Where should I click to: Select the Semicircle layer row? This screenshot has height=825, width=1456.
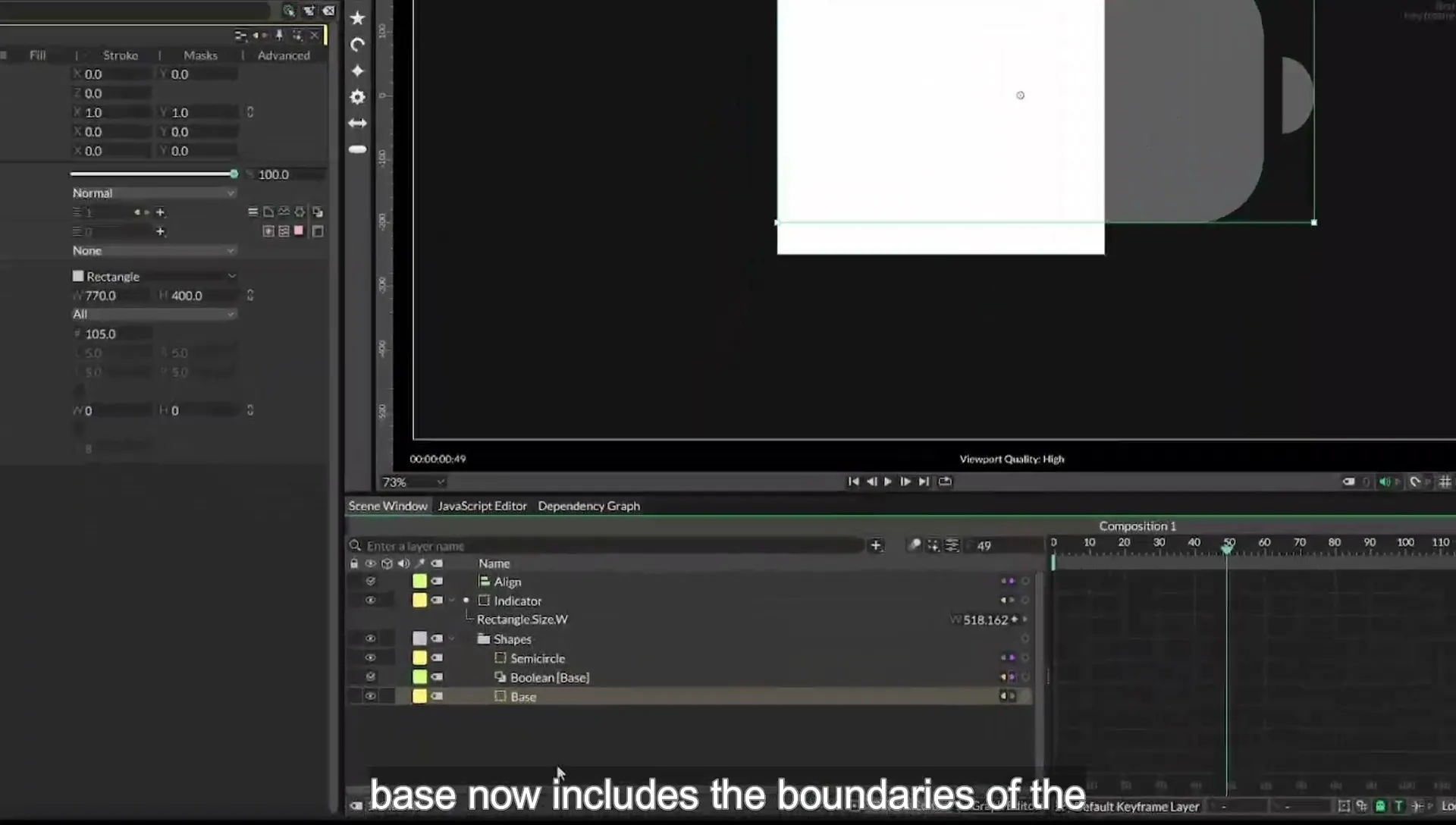[690, 658]
